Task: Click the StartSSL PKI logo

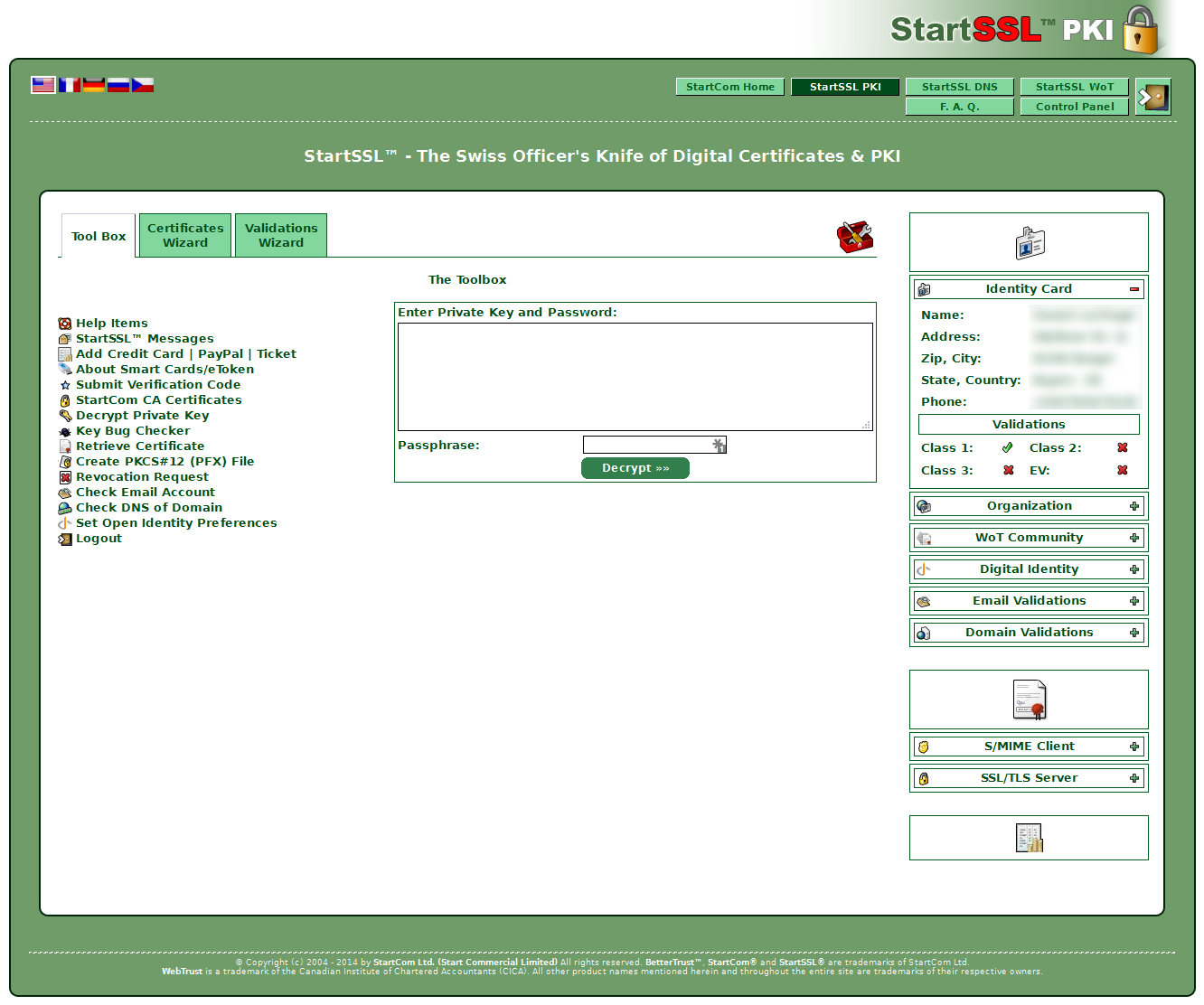Action: [1025, 29]
